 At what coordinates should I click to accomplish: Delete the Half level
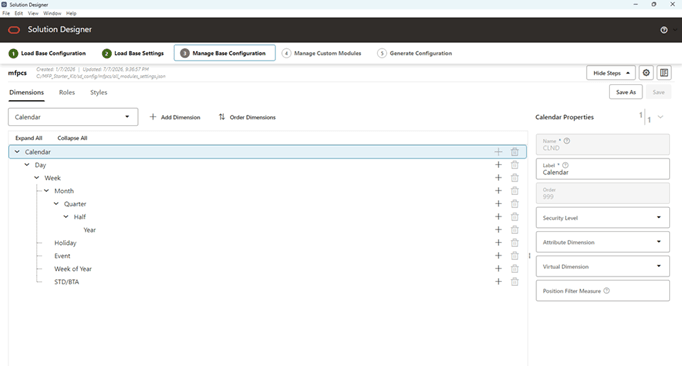(515, 217)
